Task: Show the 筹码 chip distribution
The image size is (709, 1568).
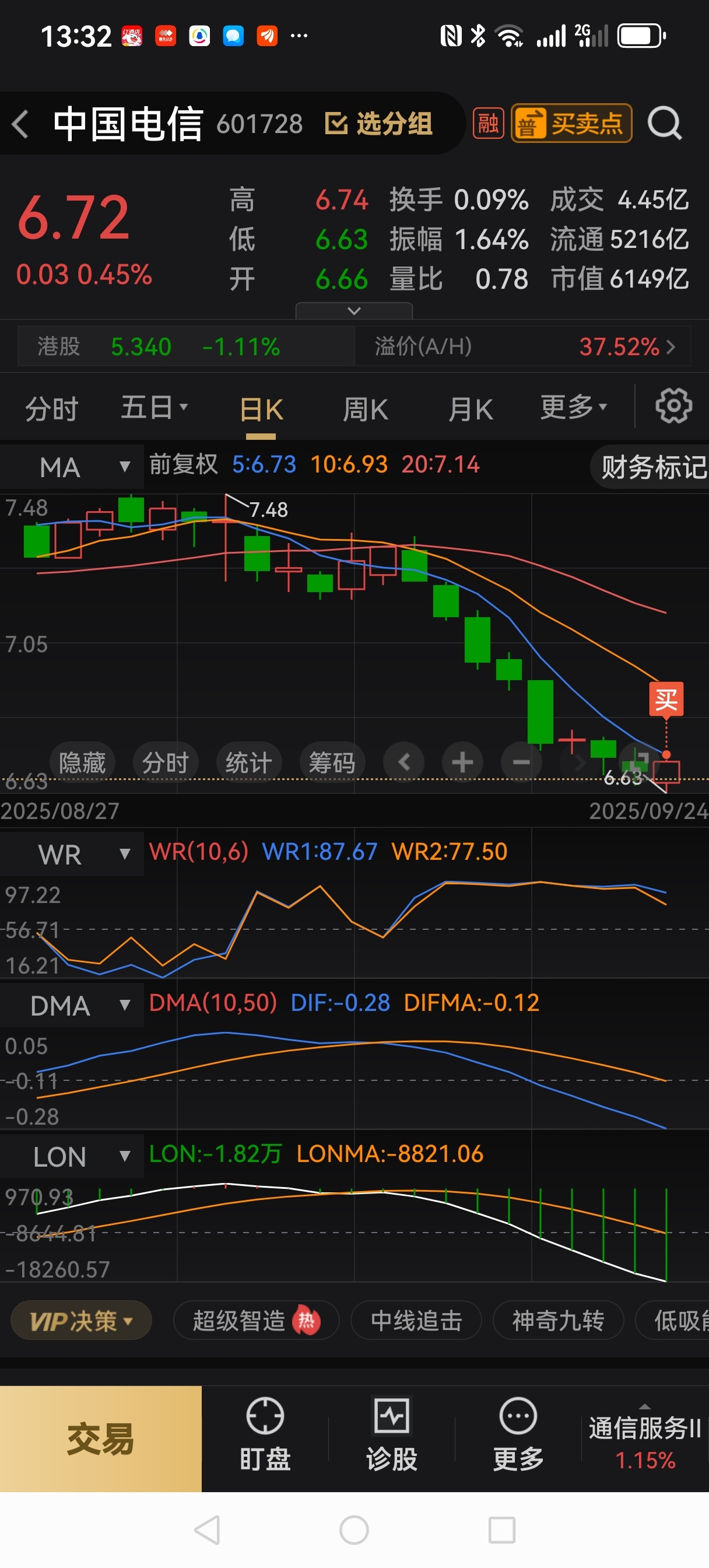Action: click(x=332, y=762)
